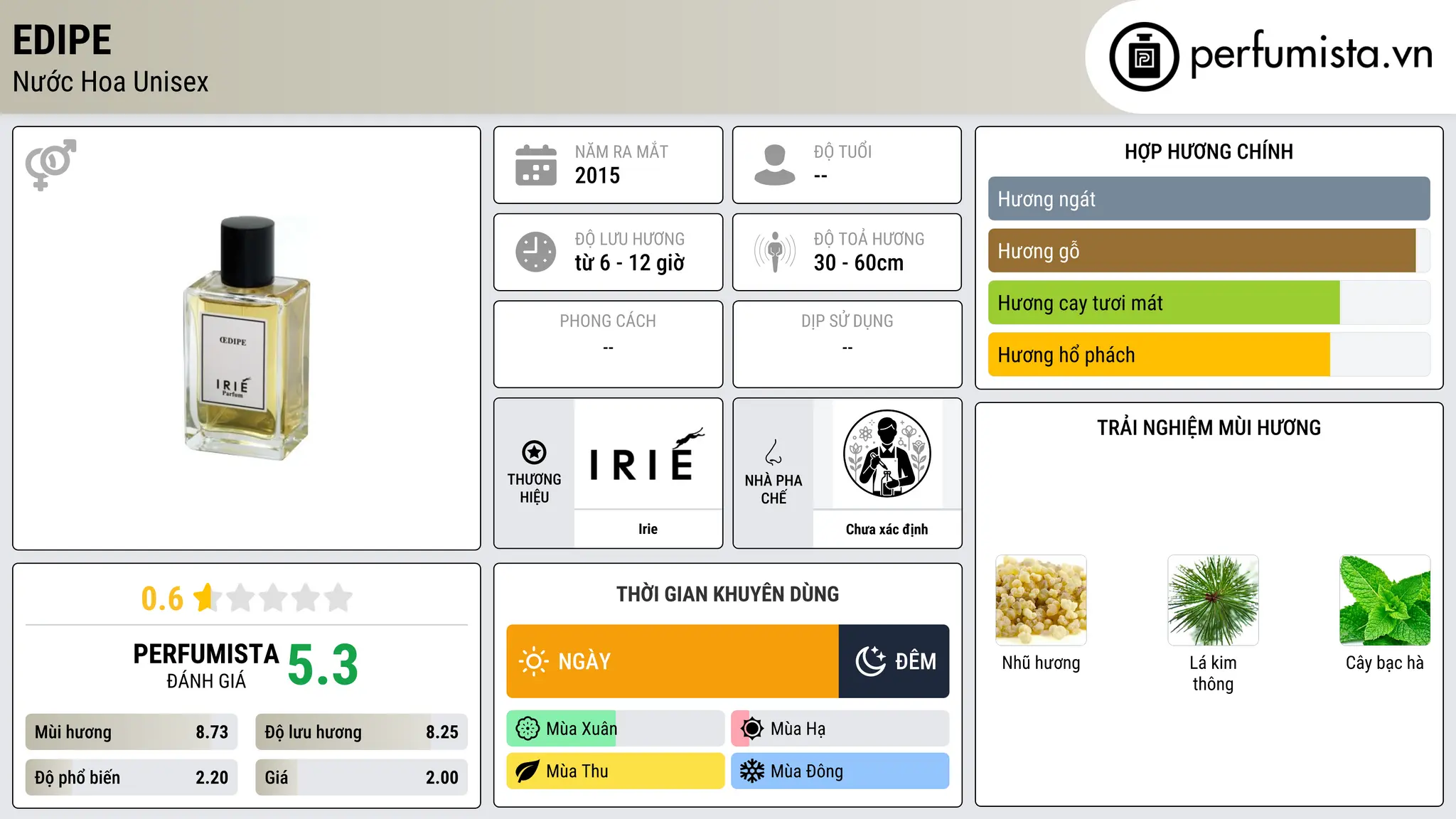Click the snowflake icon for Mùa Đông

point(752,771)
